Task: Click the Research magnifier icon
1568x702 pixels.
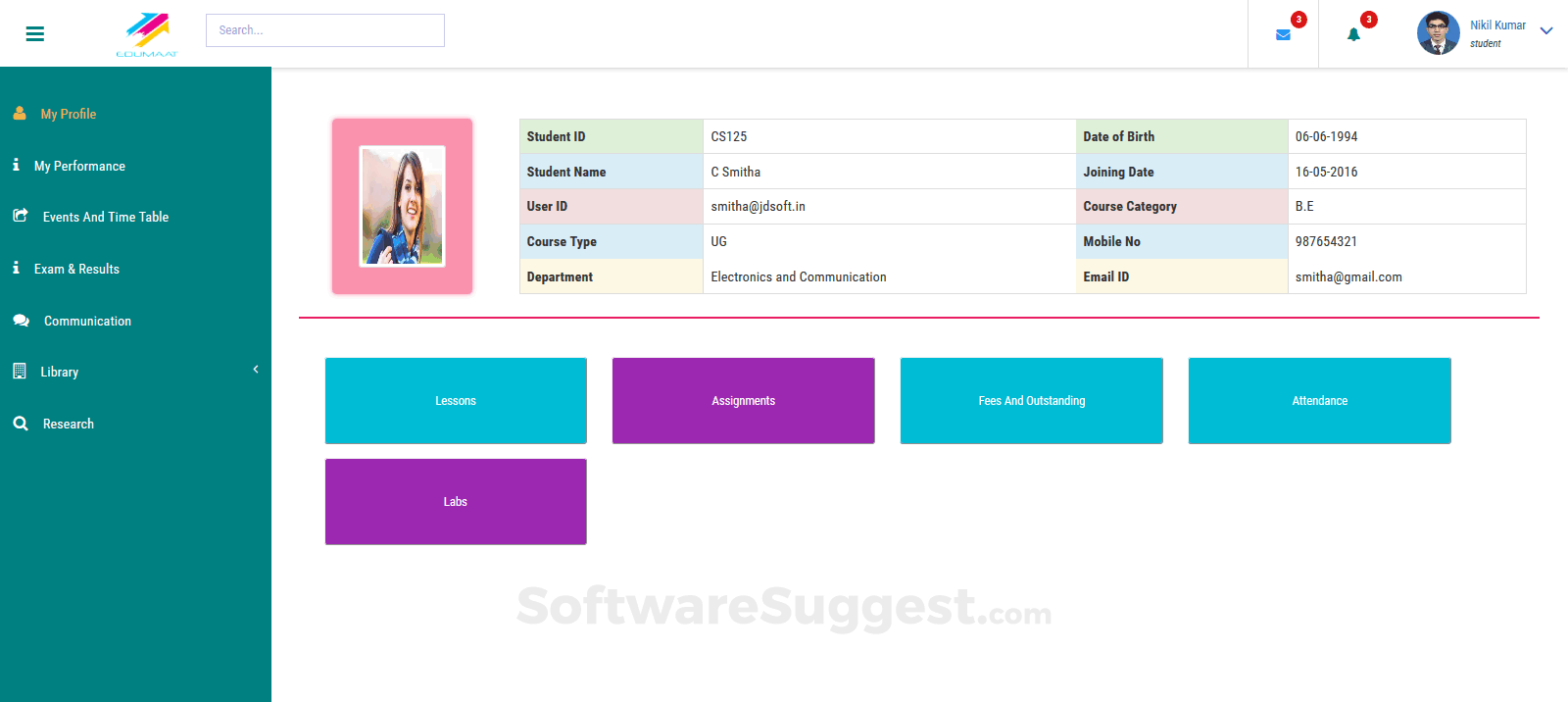Action: tap(21, 424)
